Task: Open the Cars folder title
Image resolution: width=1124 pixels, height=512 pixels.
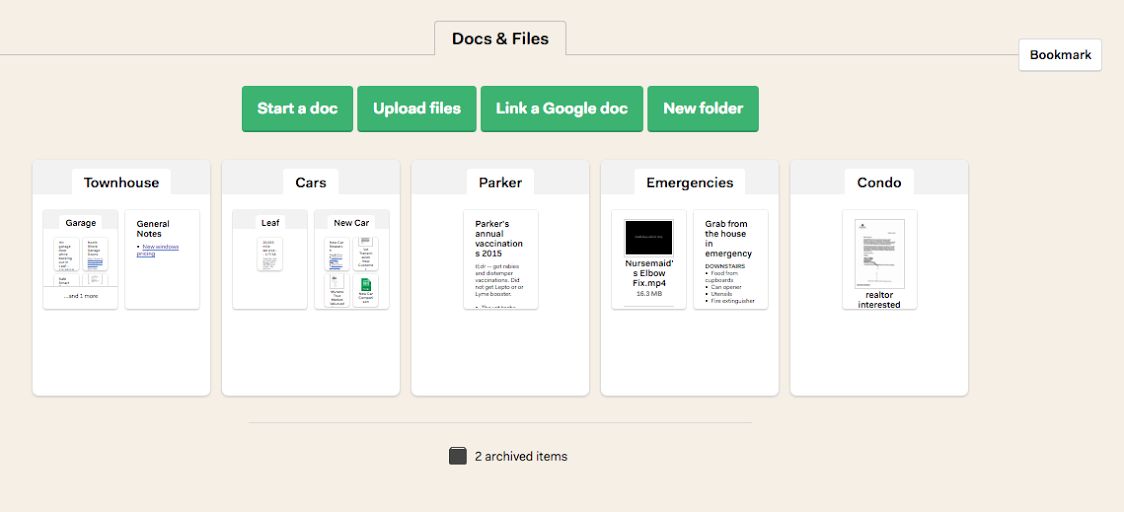Action: 310,183
